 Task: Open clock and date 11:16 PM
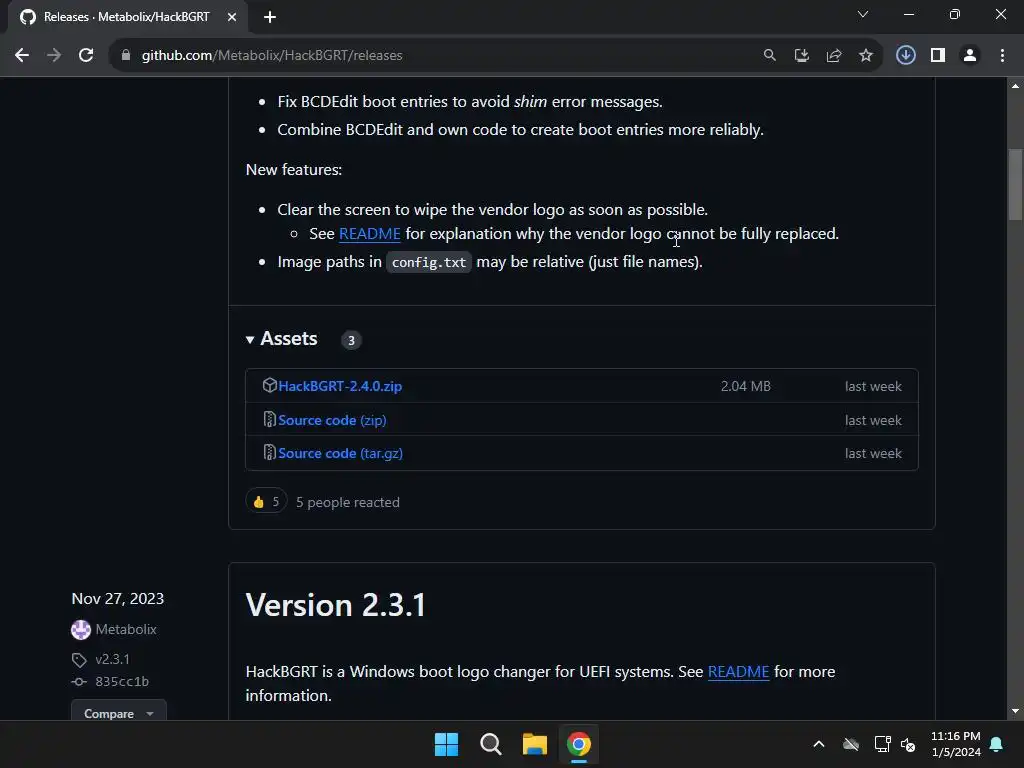[x=955, y=744]
